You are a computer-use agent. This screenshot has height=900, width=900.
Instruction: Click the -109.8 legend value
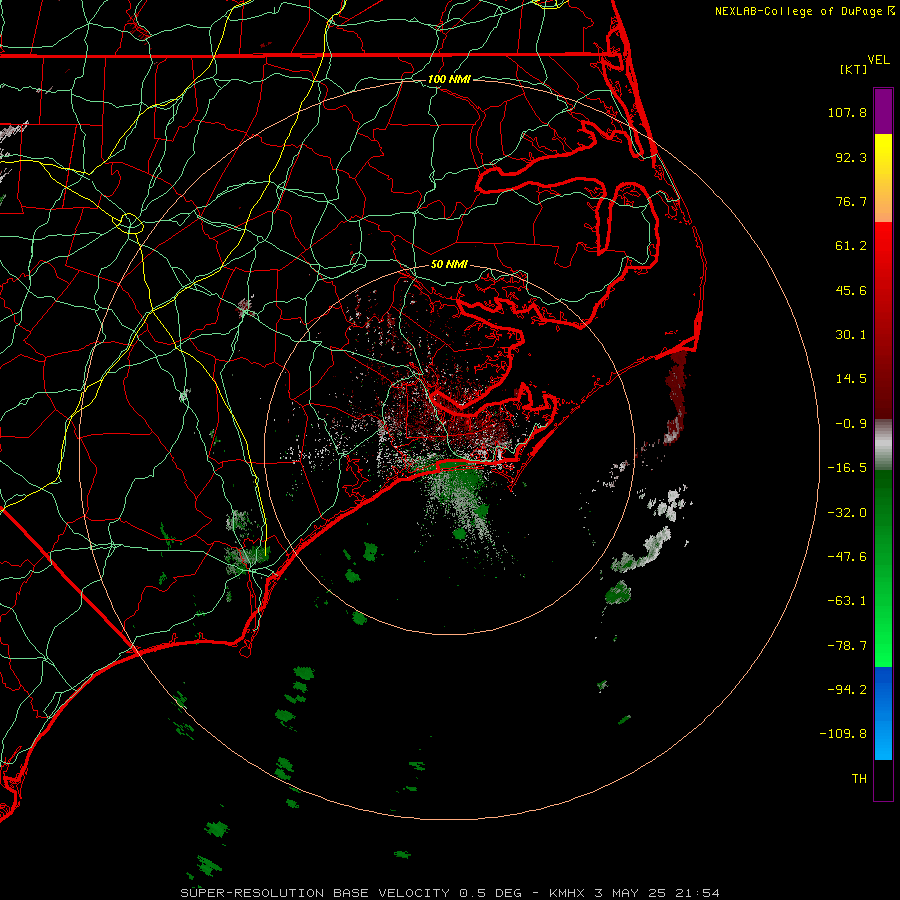coord(843,734)
